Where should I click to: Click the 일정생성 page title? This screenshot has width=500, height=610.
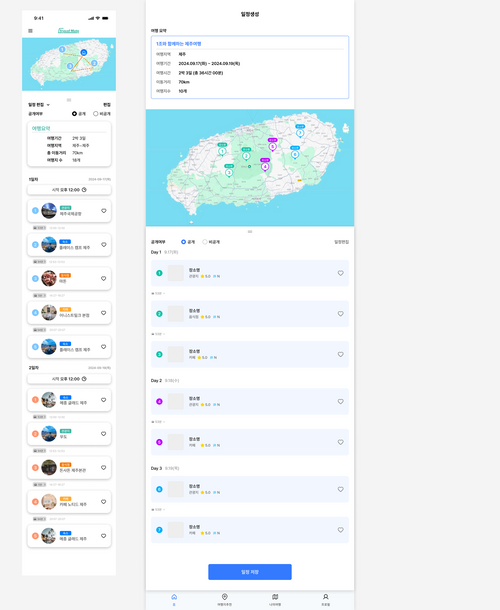point(250,14)
